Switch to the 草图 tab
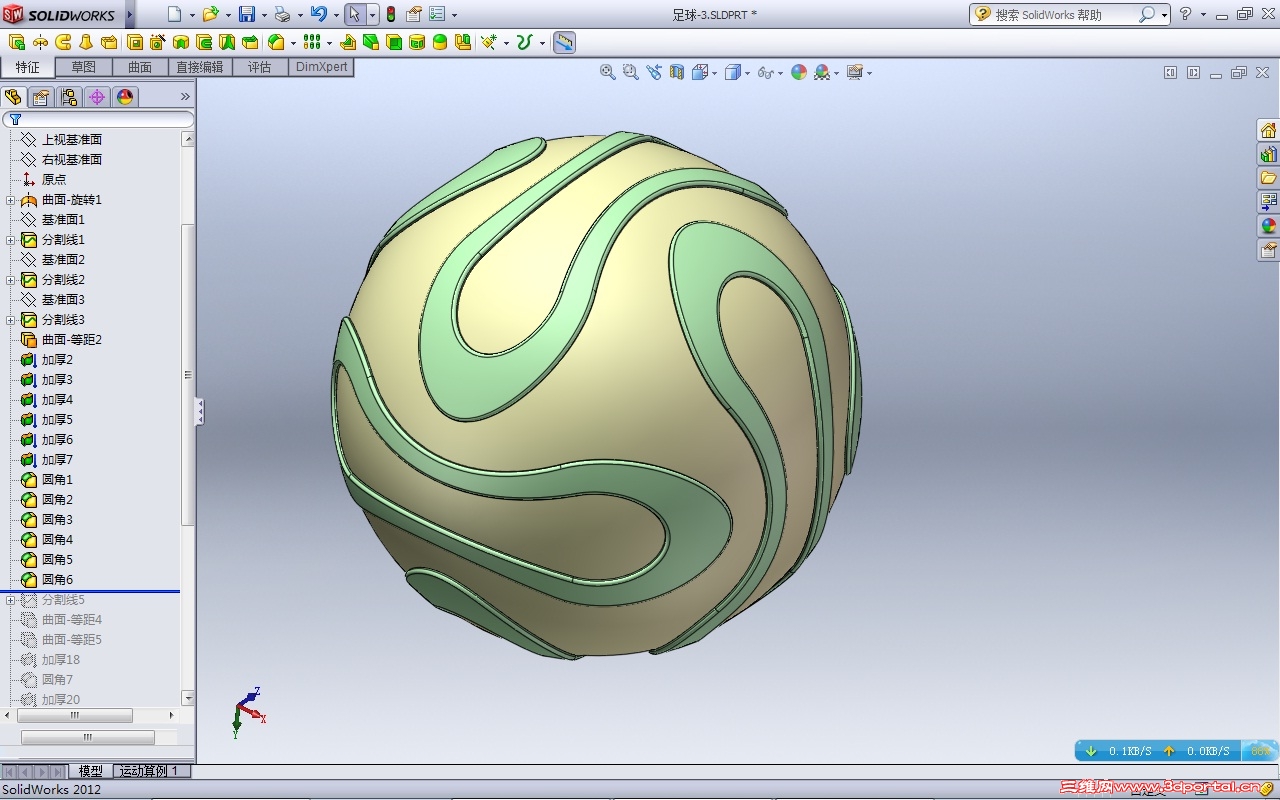Image resolution: width=1280 pixels, height=800 pixels. coord(83,67)
